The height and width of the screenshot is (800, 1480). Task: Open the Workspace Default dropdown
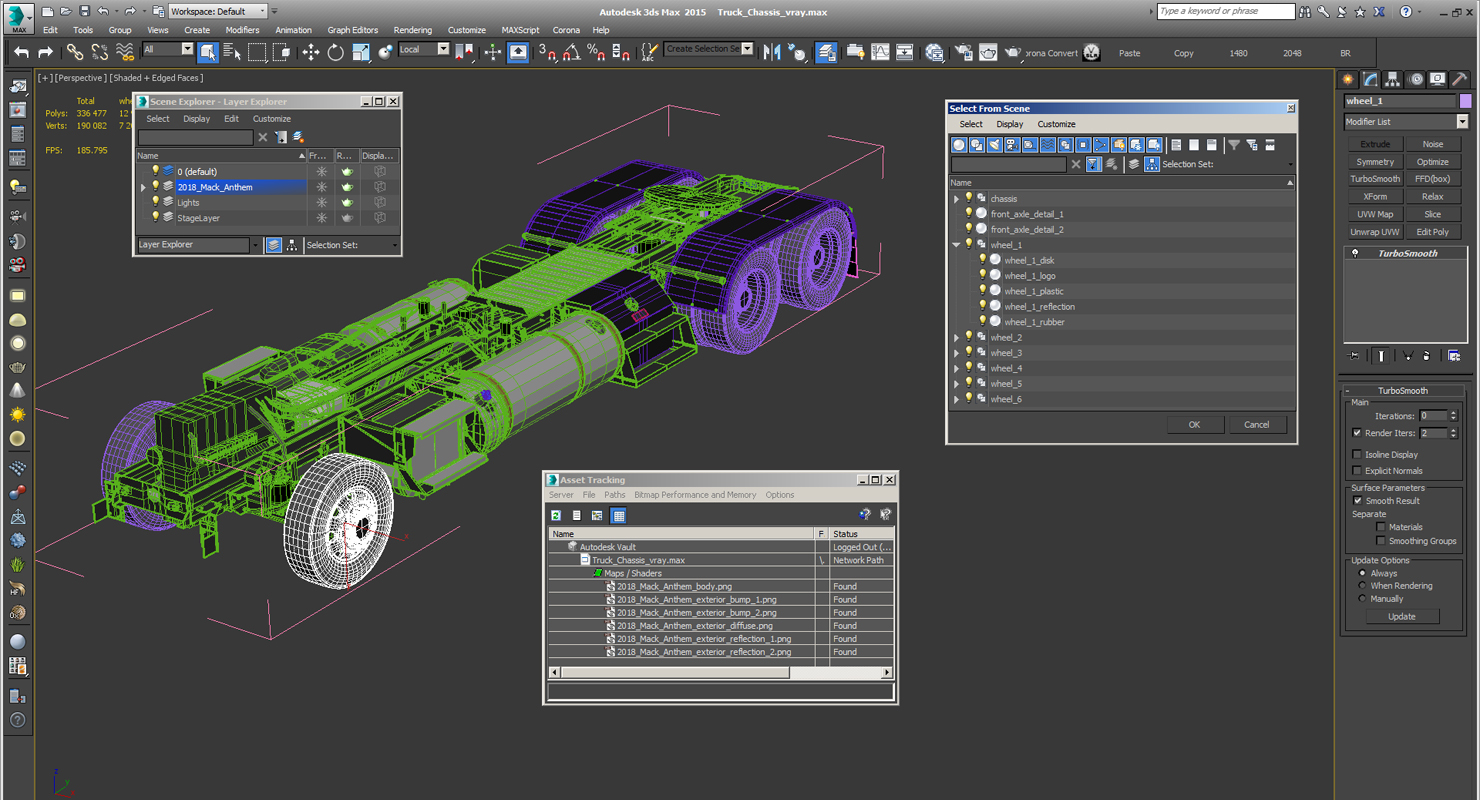pos(217,11)
